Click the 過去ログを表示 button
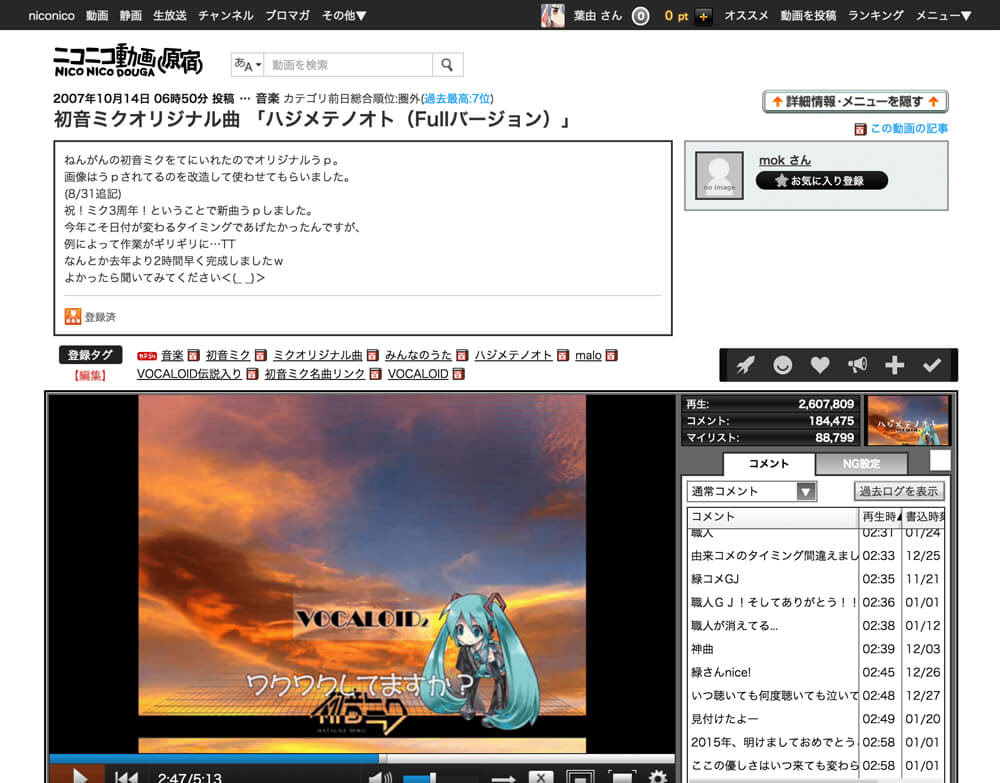The height and width of the screenshot is (783, 1000). coord(899,491)
